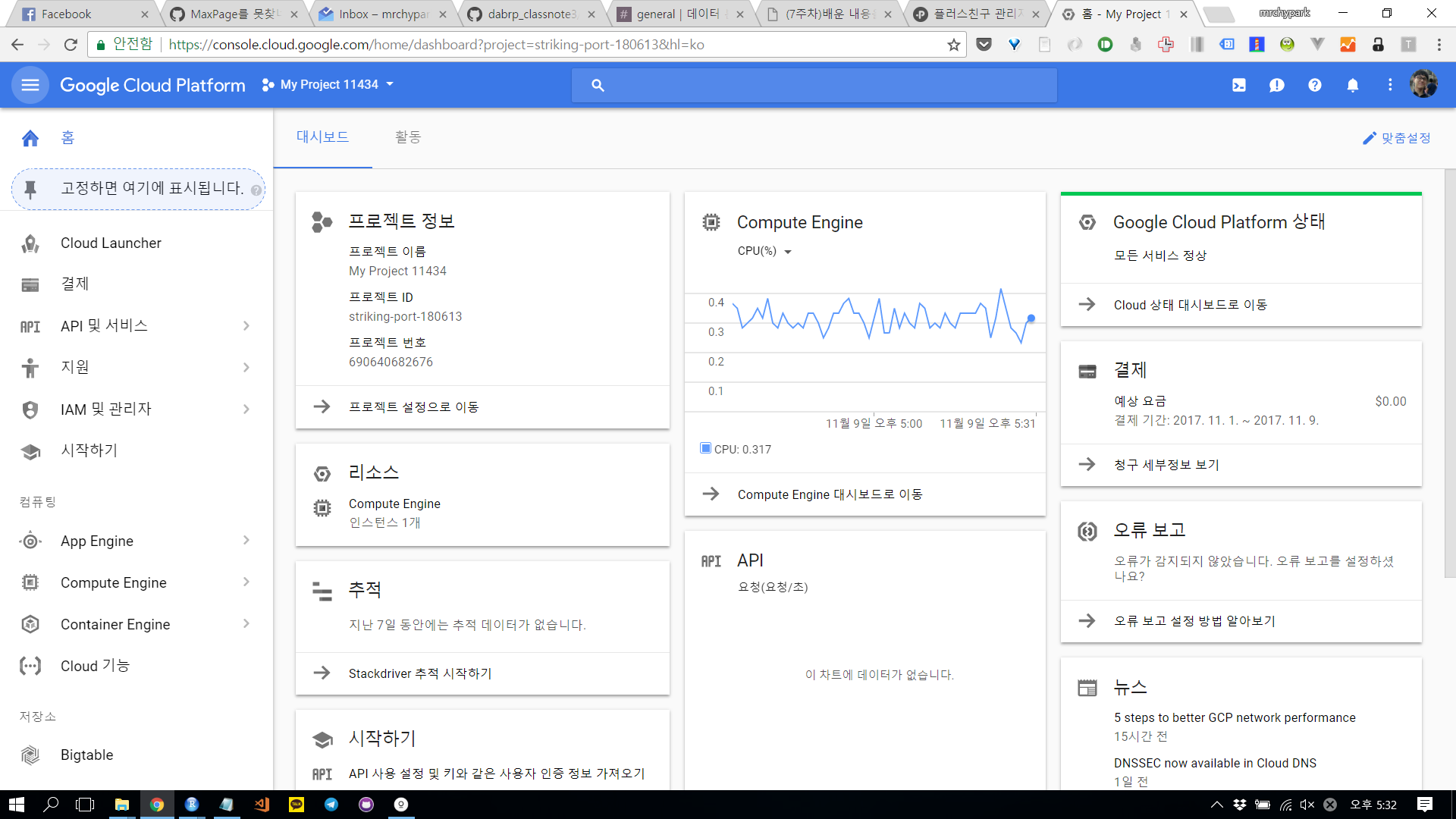
Task: Open Cloud Launcher from sidebar
Action: (x=111, y=243)
